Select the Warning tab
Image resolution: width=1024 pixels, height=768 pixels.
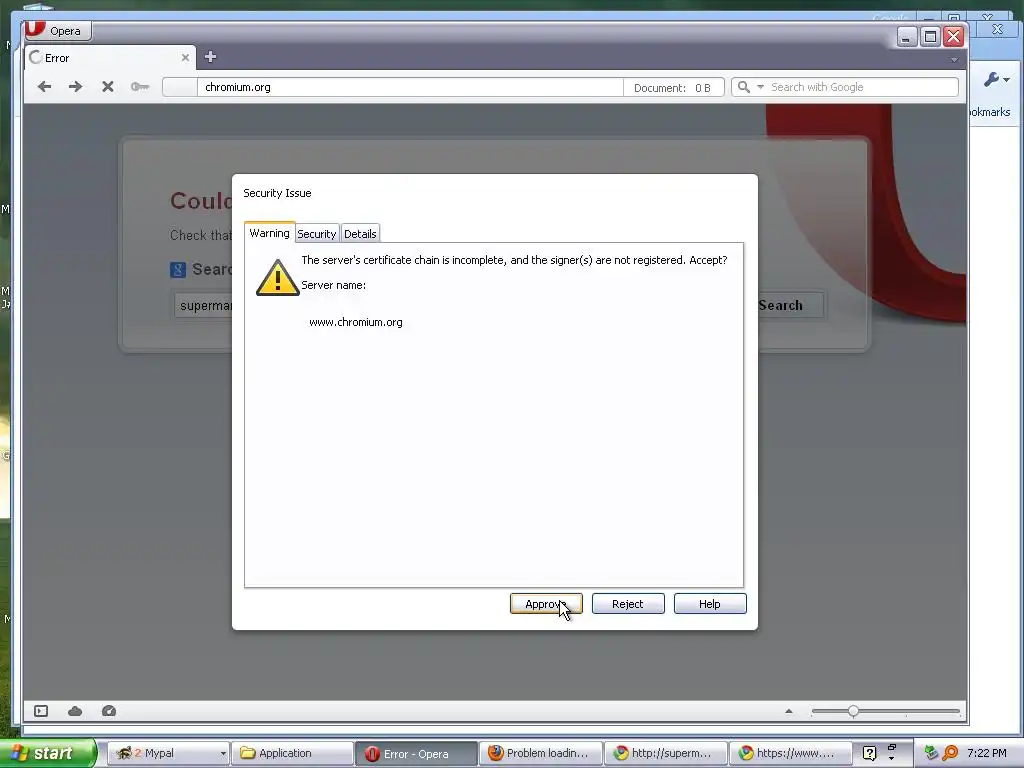point(269,233)
